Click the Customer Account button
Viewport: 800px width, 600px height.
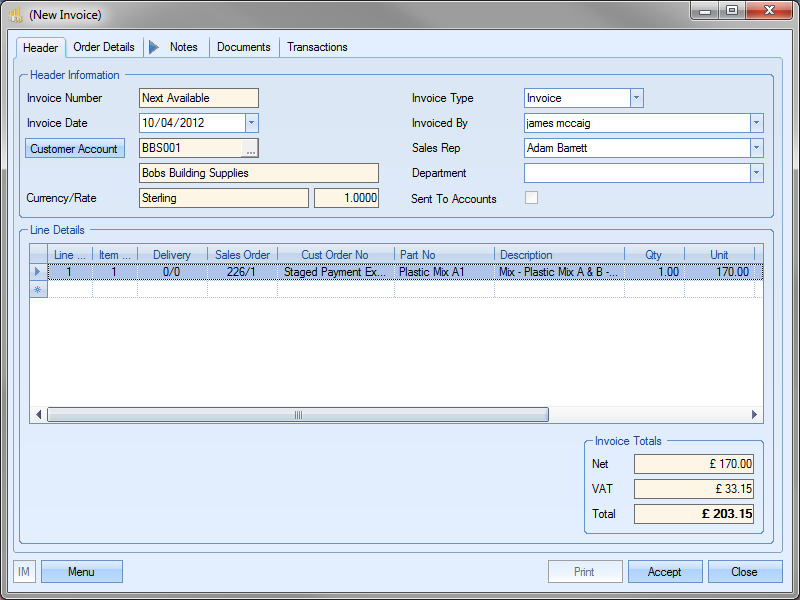coord(74,149)
